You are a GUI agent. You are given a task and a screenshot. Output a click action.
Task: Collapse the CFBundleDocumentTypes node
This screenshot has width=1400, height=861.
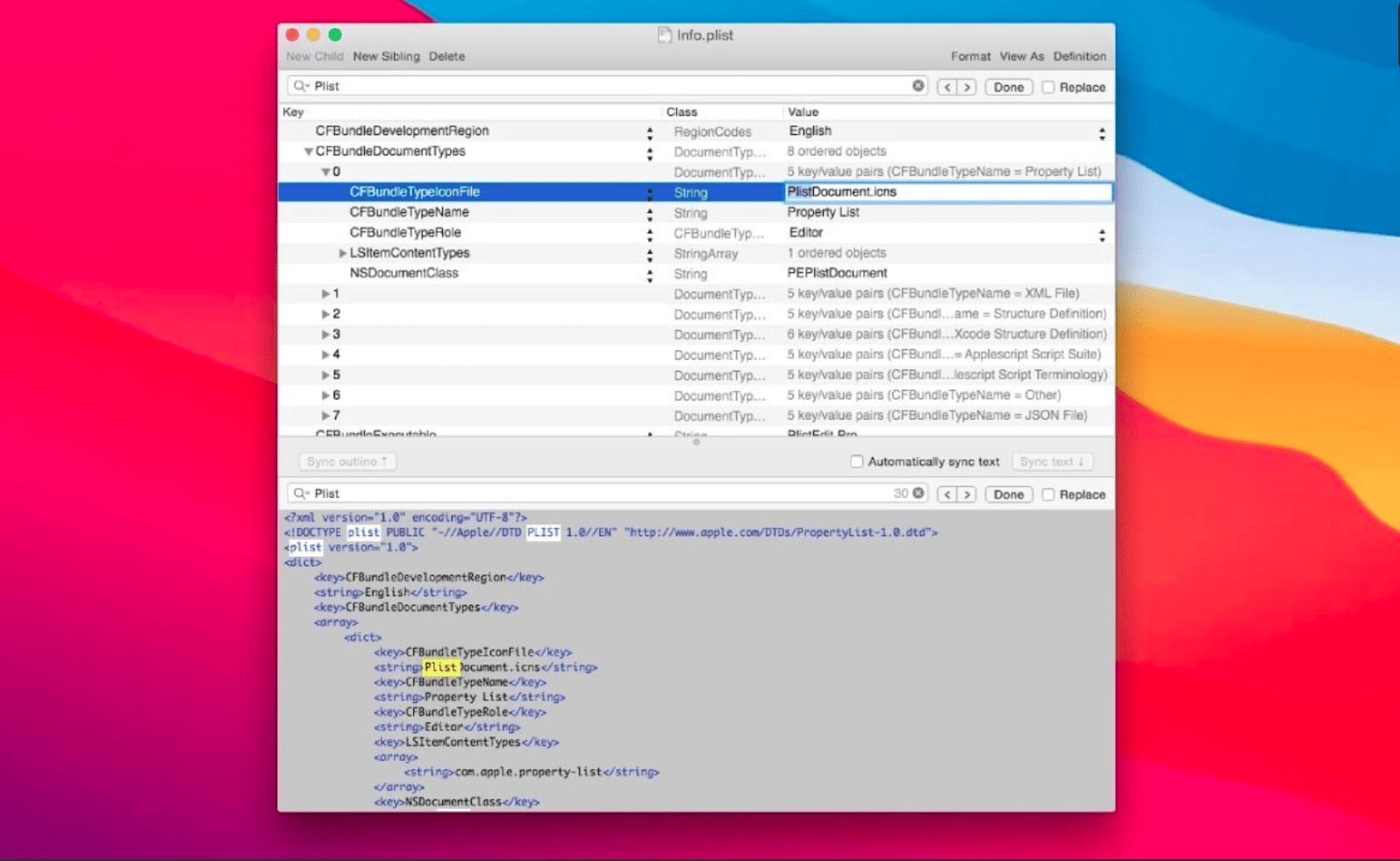coord(308,152)
